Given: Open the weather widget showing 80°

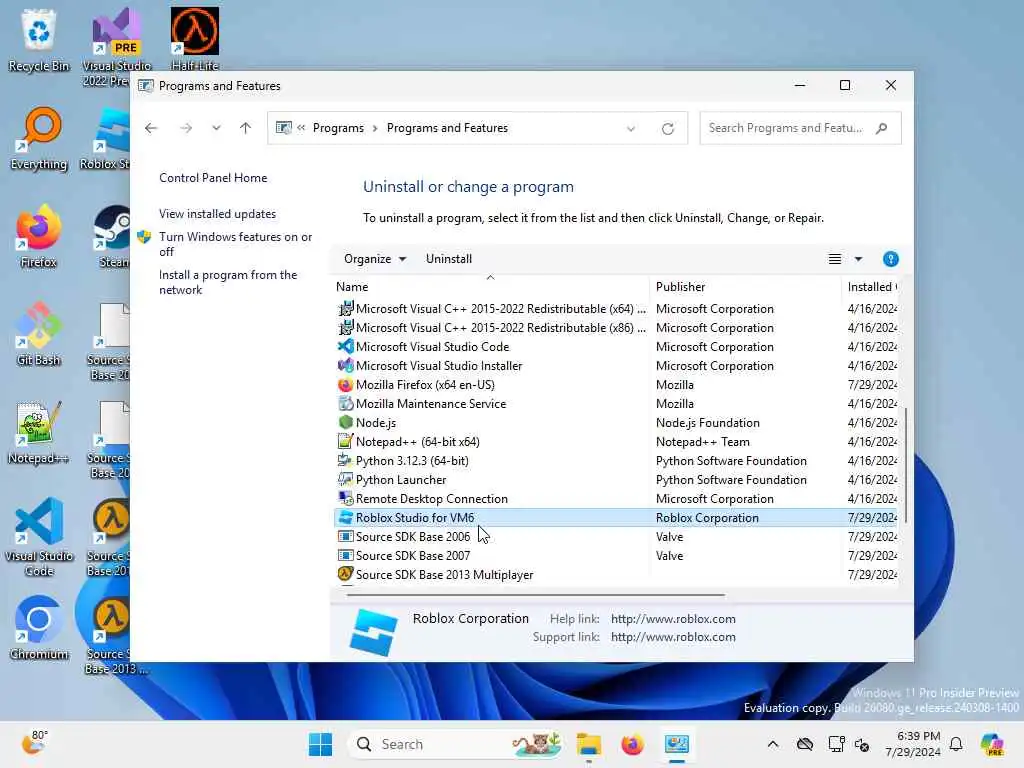Looking at the screenshot, I should (35, 743).
